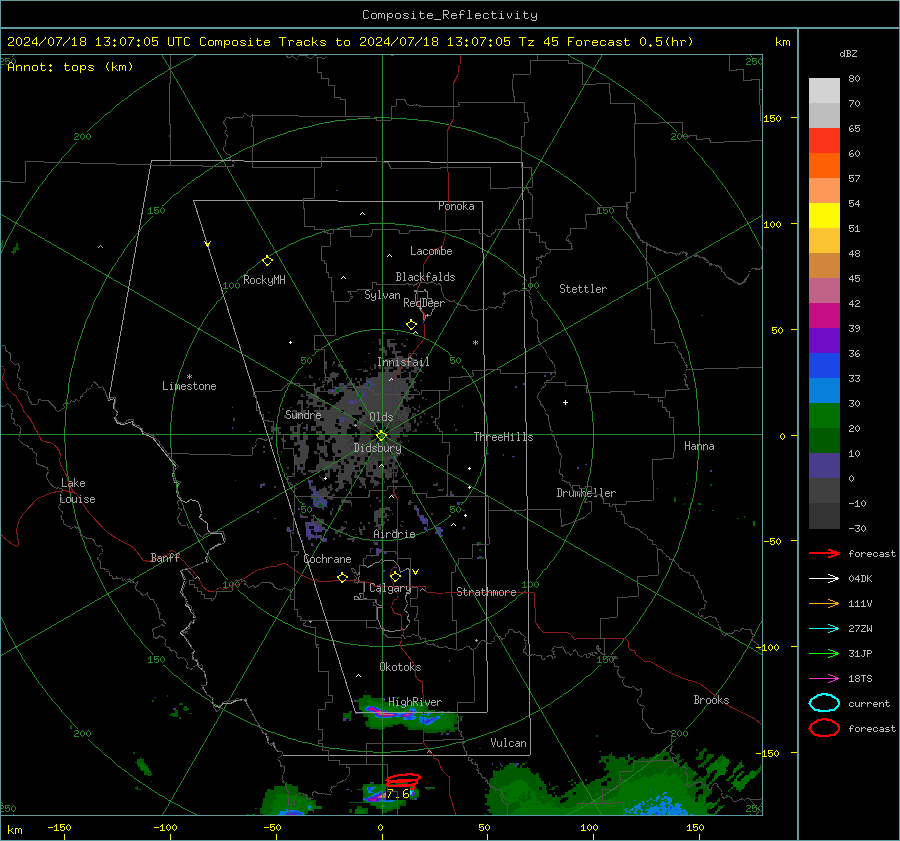The image size is (900, 841).
Task: Click the Forecast 0.5(hr) header text
Action: [x=630, y=42]
